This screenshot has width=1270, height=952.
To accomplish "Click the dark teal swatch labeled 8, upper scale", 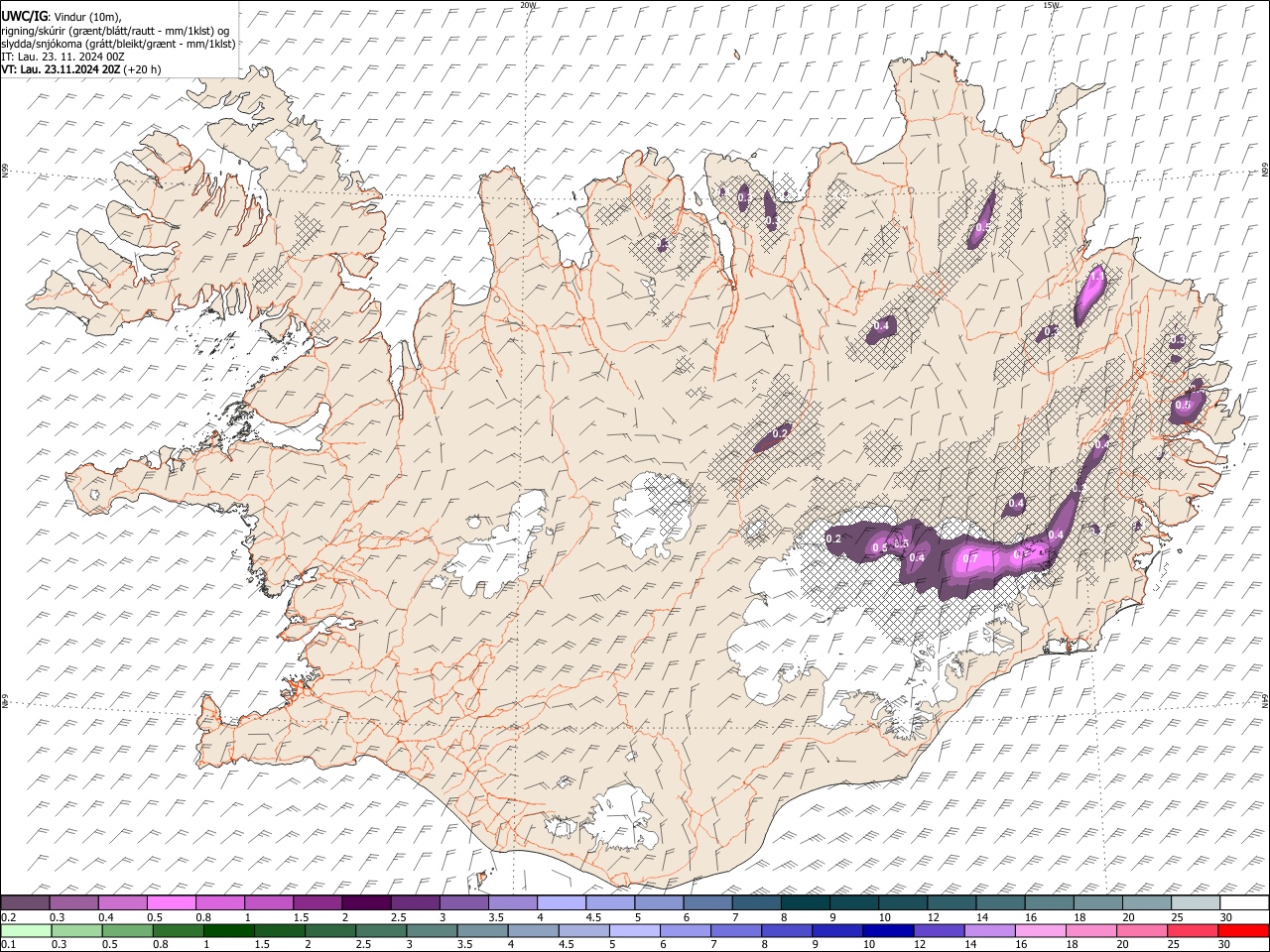I will click(x=804, y=903).
